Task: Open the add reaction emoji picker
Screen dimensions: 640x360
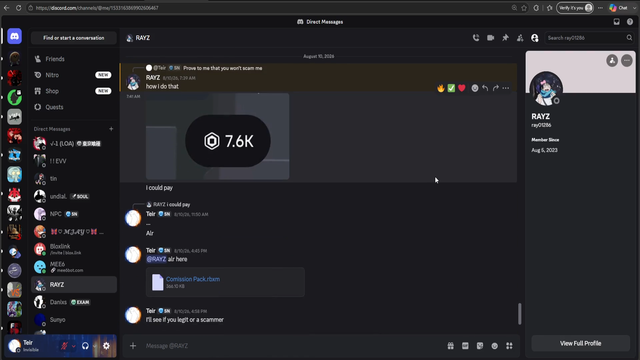Action: point(475,88)
